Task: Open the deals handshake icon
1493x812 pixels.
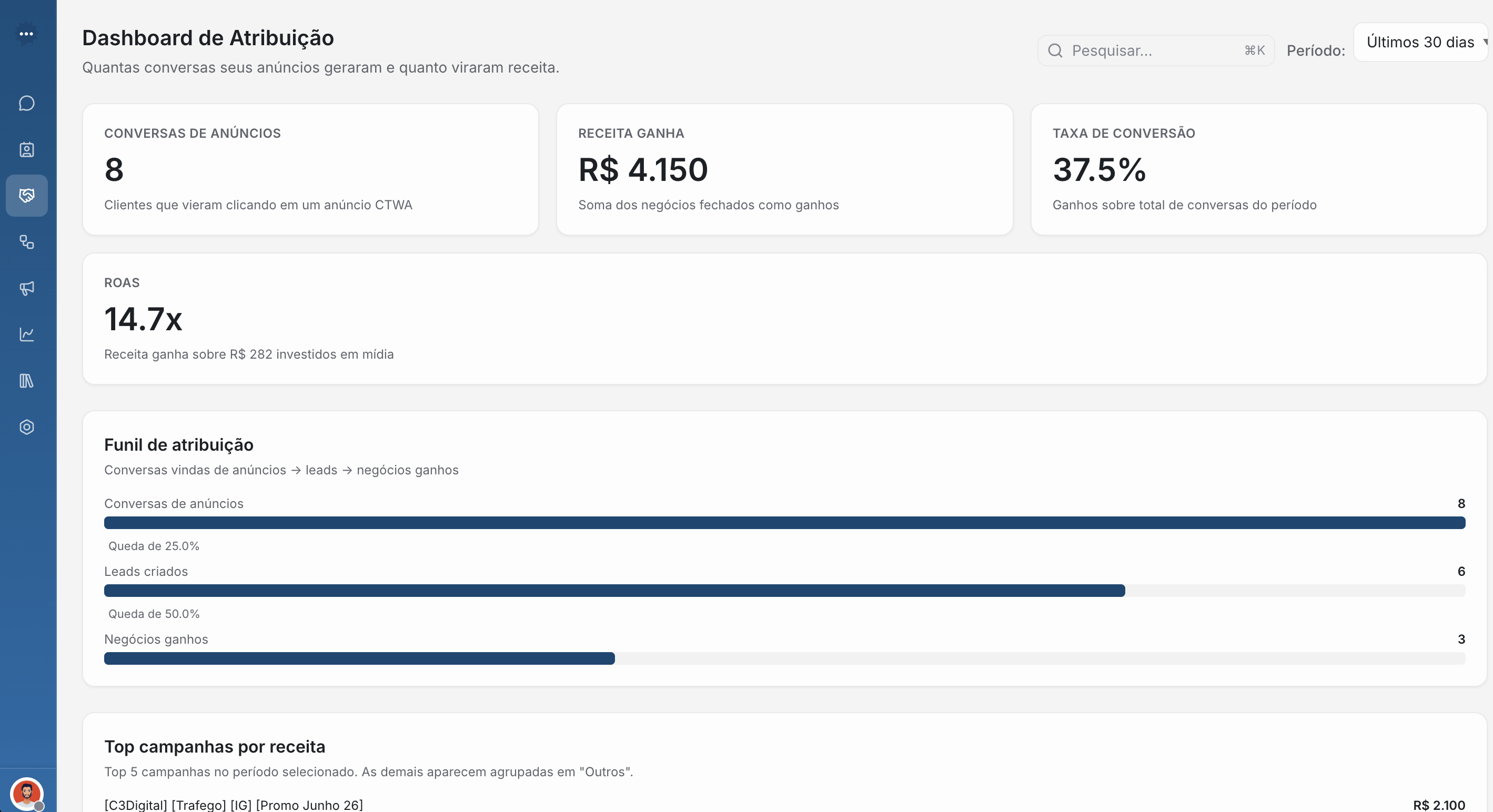Action: click(x=27, y=195)
